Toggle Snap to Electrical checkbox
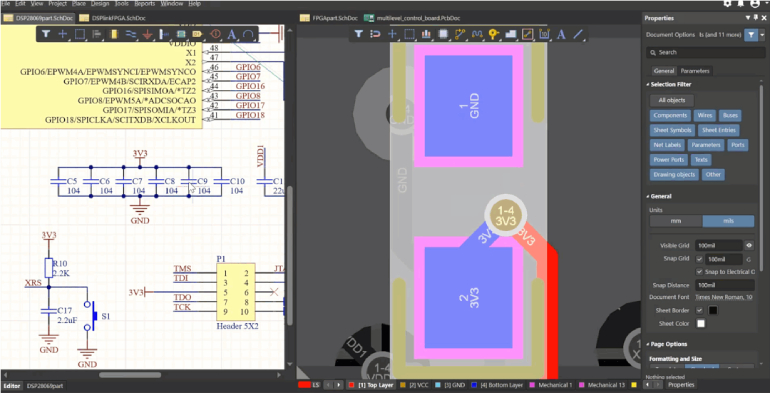The width and height of the screenshot is (770, 393). pos(699,272)
